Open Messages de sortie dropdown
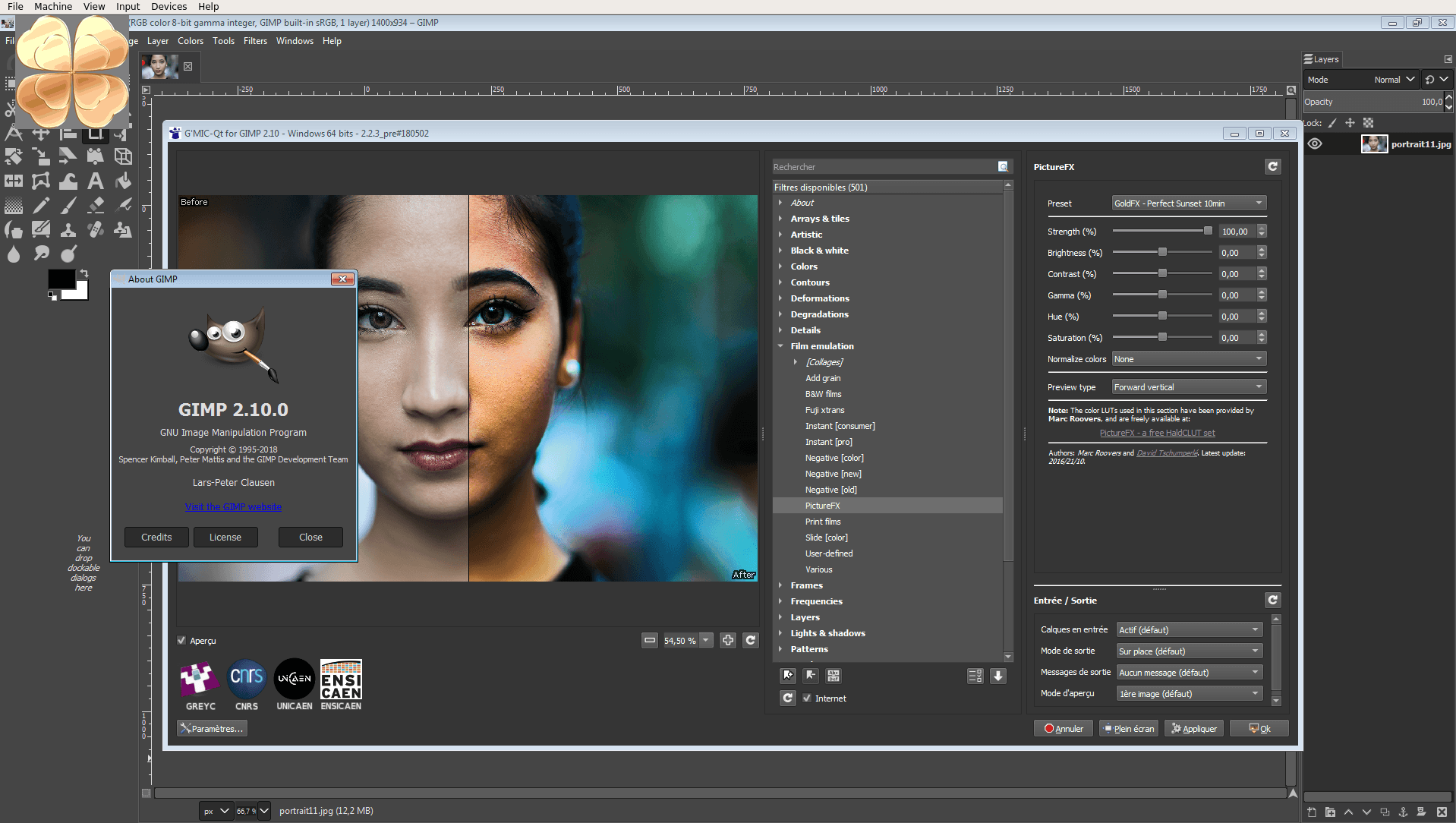The width and height of the screenshot is (1456, 823). [x=1189, y=672]
